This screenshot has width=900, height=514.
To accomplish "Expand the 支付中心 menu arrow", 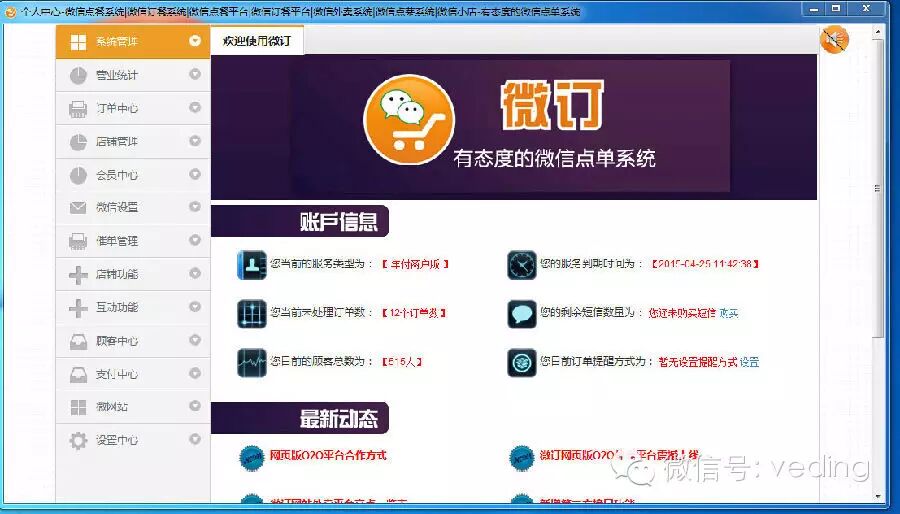I will 195,373.
